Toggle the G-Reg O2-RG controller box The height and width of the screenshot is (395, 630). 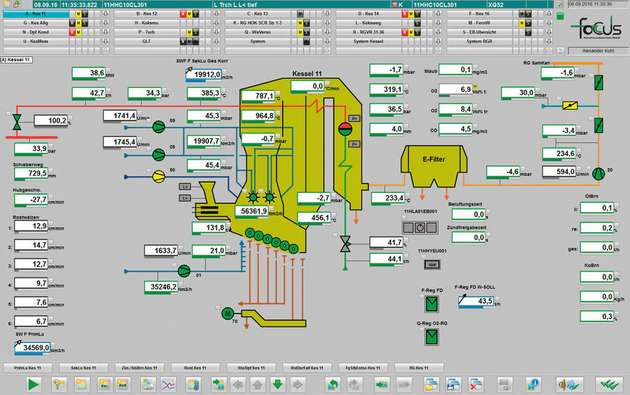click(432, 337)
